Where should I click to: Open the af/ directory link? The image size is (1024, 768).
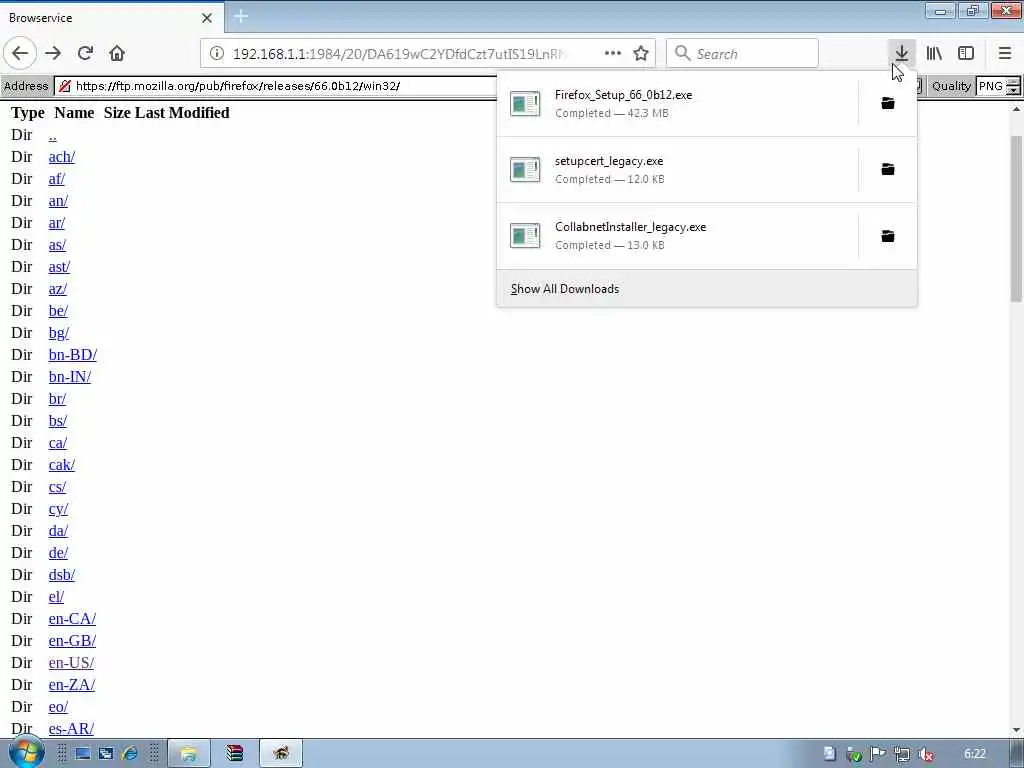(57, 179)
